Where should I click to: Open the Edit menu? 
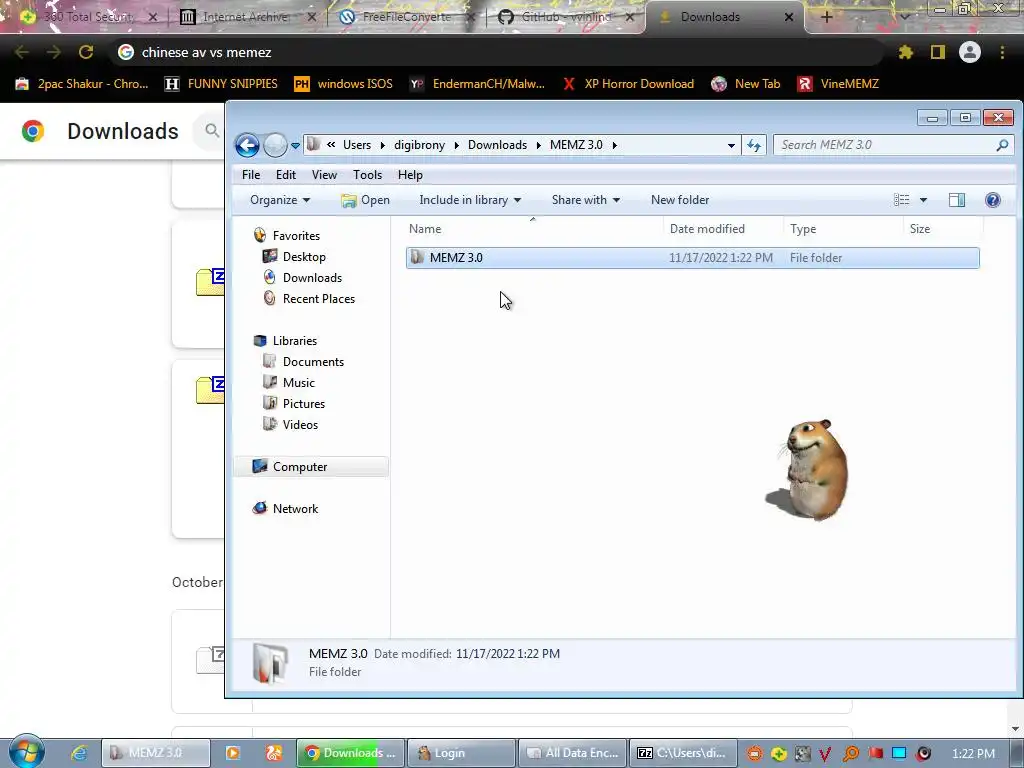click(285, 175)
